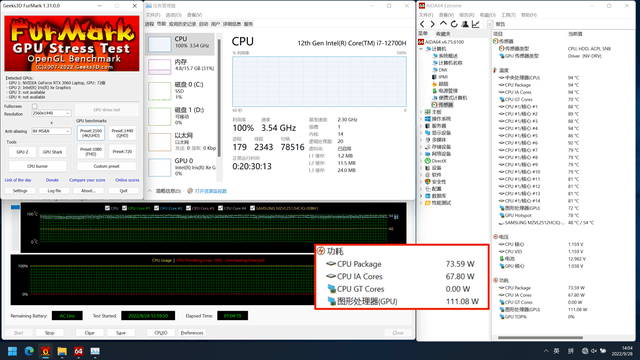Image resolution: width=640 pixels, height=360 pixels.
Task: Toggle CPU Core #3 graph checkbox
Action: pyautogui.click(x=189, y=208)
